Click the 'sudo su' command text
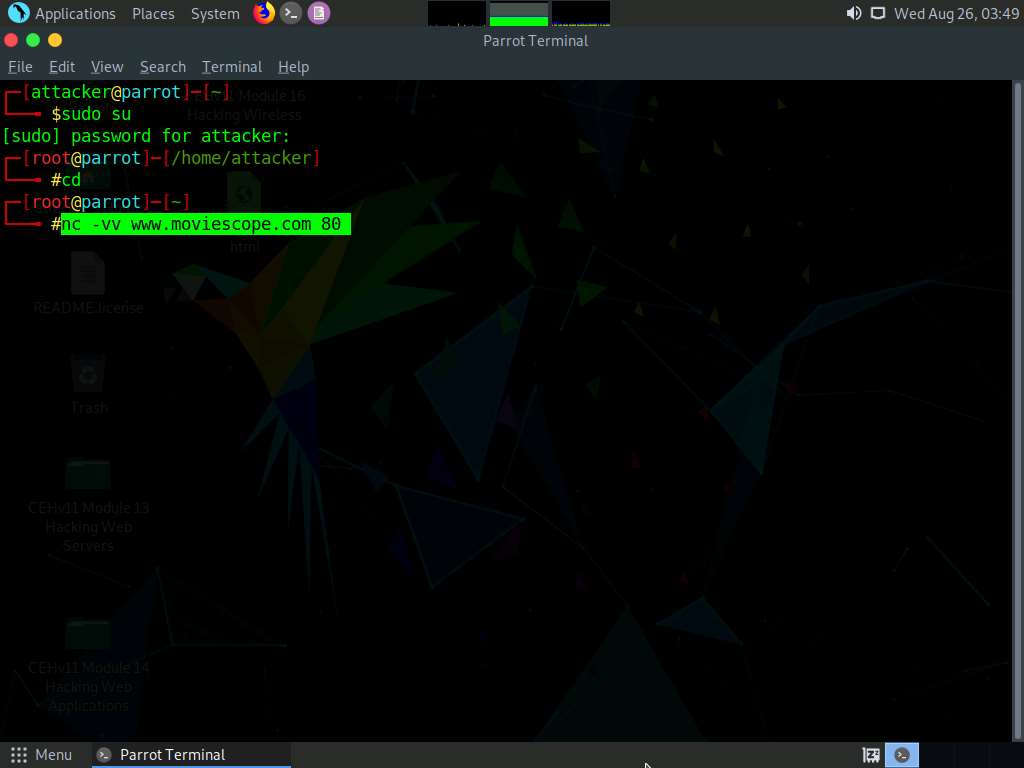 pyautogui.click(x=96, y=114)
